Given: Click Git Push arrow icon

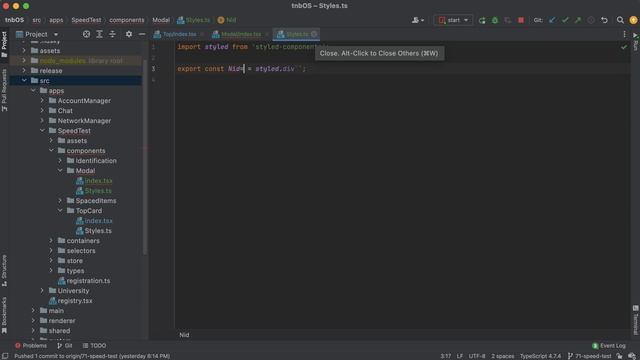Looking at the screenshot, I should pyautogui.click(x=578, y=20).
